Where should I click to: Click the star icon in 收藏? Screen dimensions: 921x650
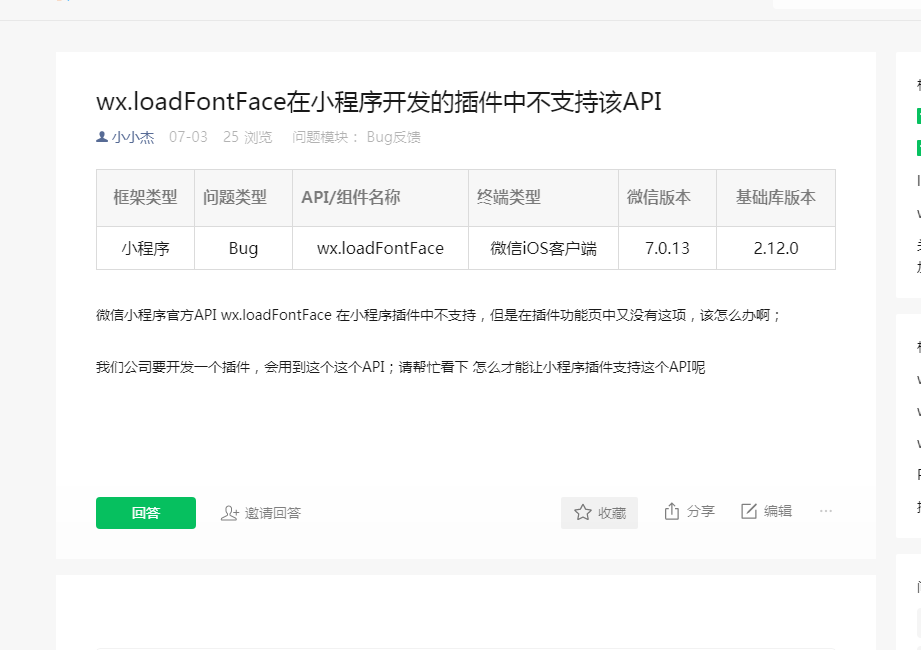[x=583, y=513]
